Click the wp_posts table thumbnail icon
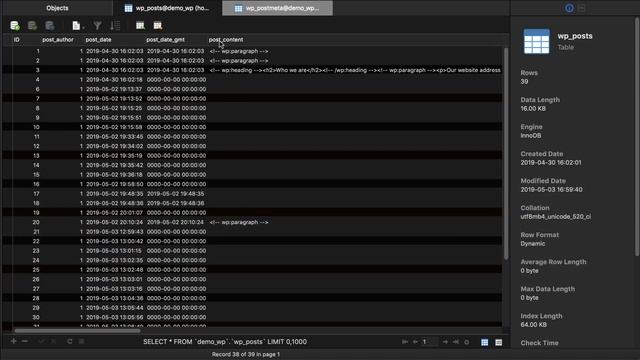Screen dimensions: 640x360 click(x=536, y=41)
